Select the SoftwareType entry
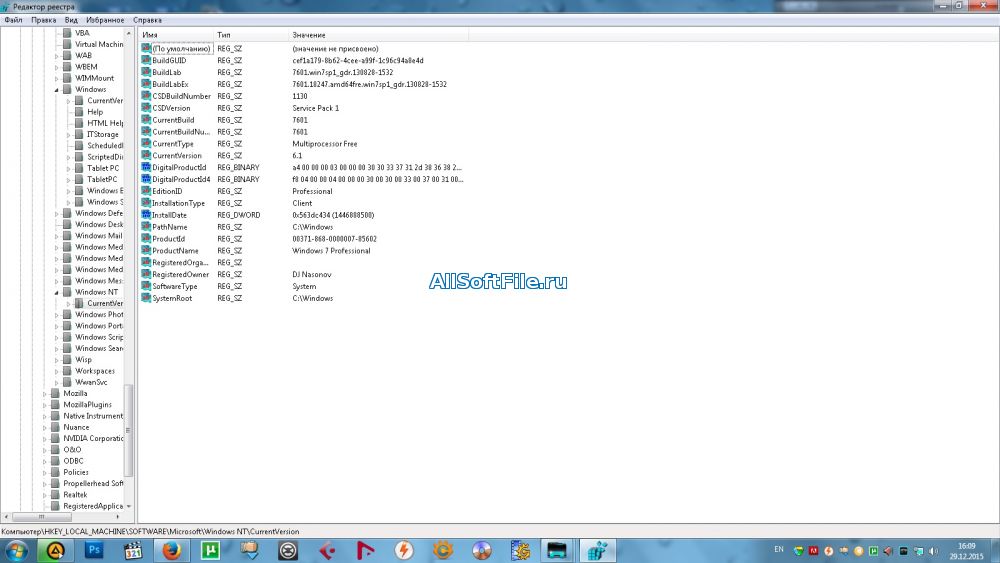Screen dimensions: 1000x563 pyautogui.click(x=175, y=286)
